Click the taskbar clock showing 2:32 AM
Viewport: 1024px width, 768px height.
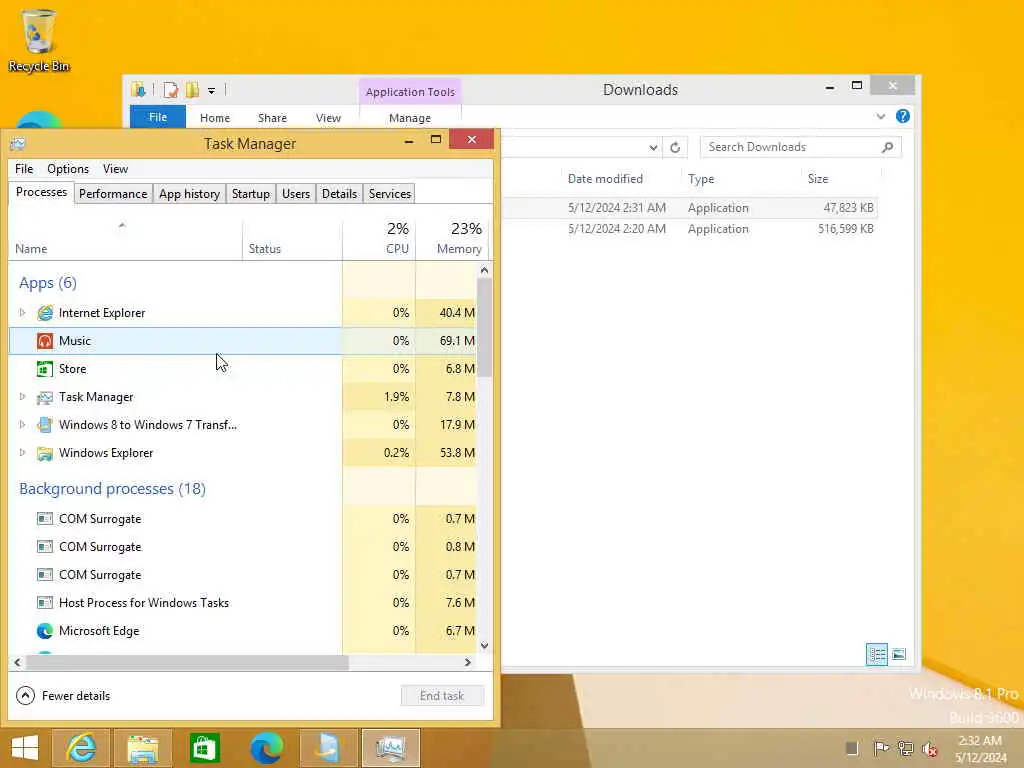pyautogui.click(x=980, y=749)
